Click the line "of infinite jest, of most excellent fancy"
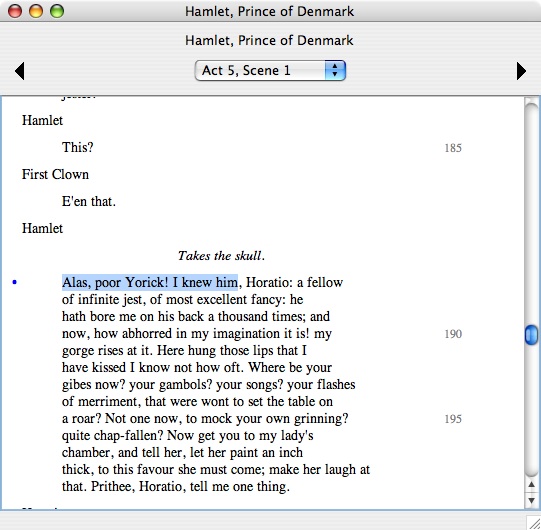 tap(183, 300)
